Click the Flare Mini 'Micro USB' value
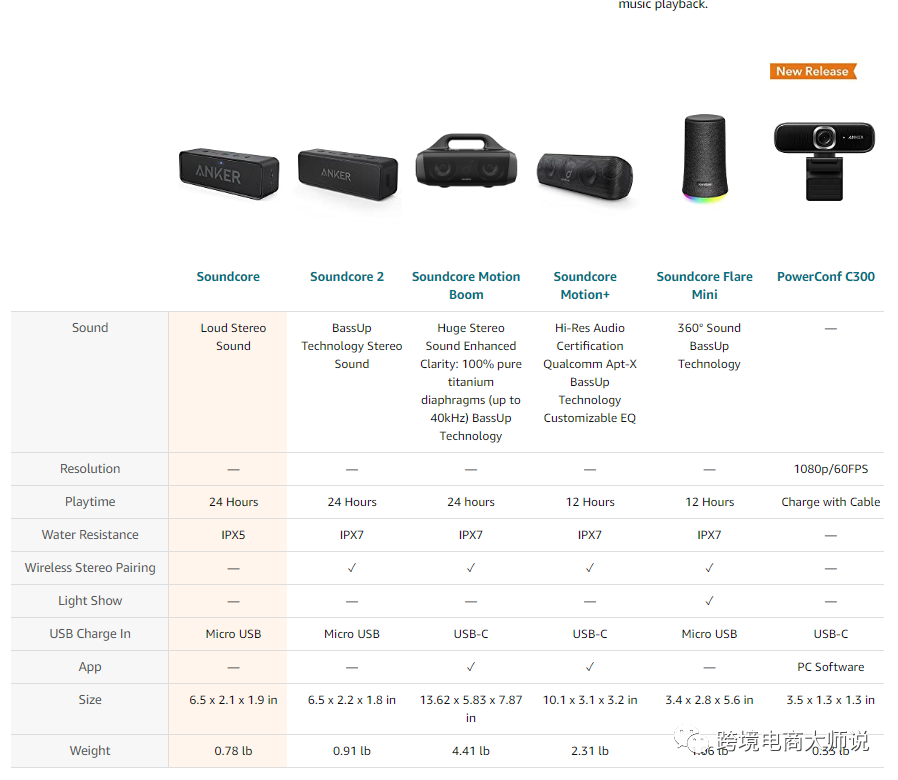Viewport: 898px width, 780px height. (x=709, y=634)
